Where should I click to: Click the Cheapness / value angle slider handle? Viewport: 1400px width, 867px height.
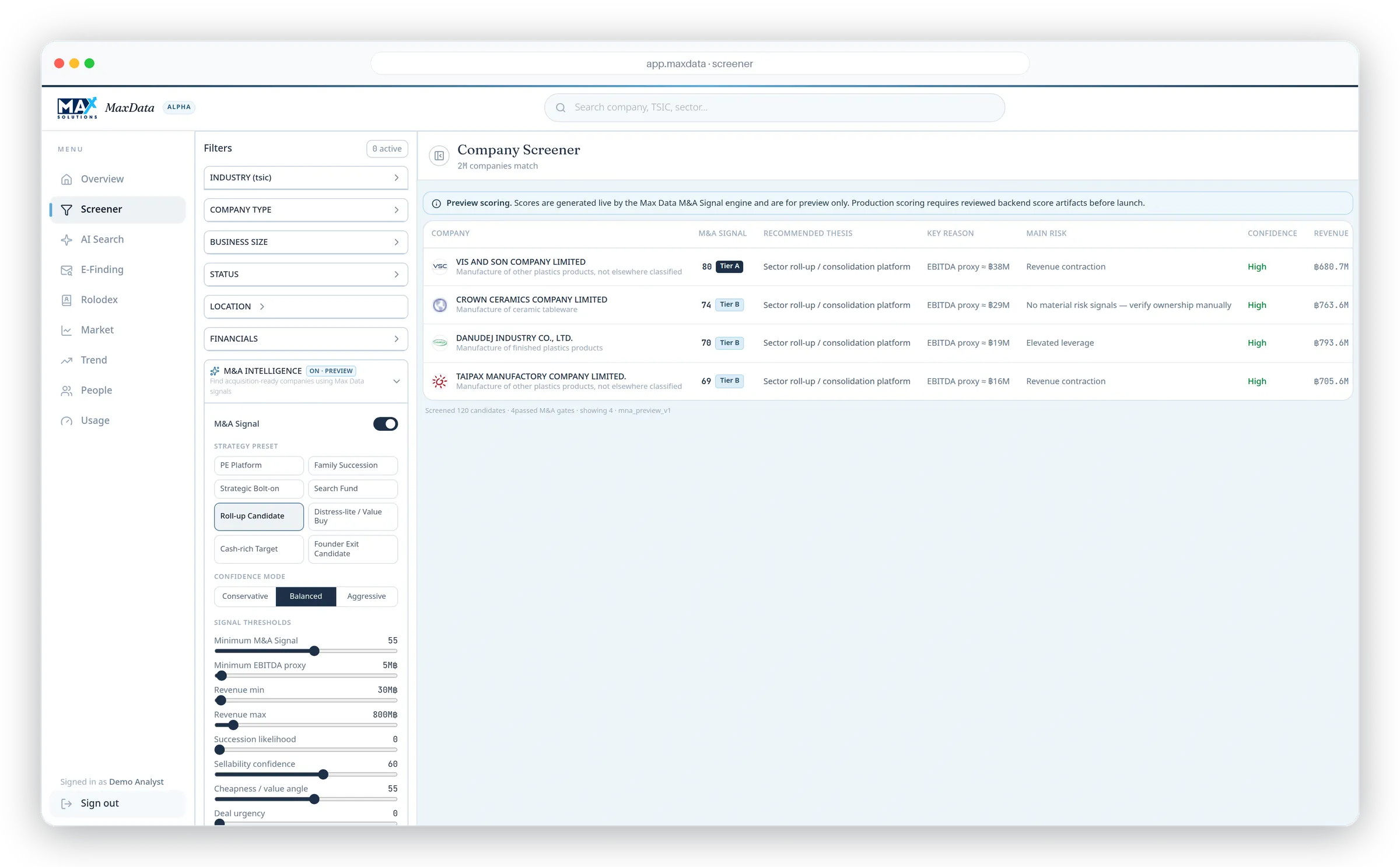[x=314, y=799]
